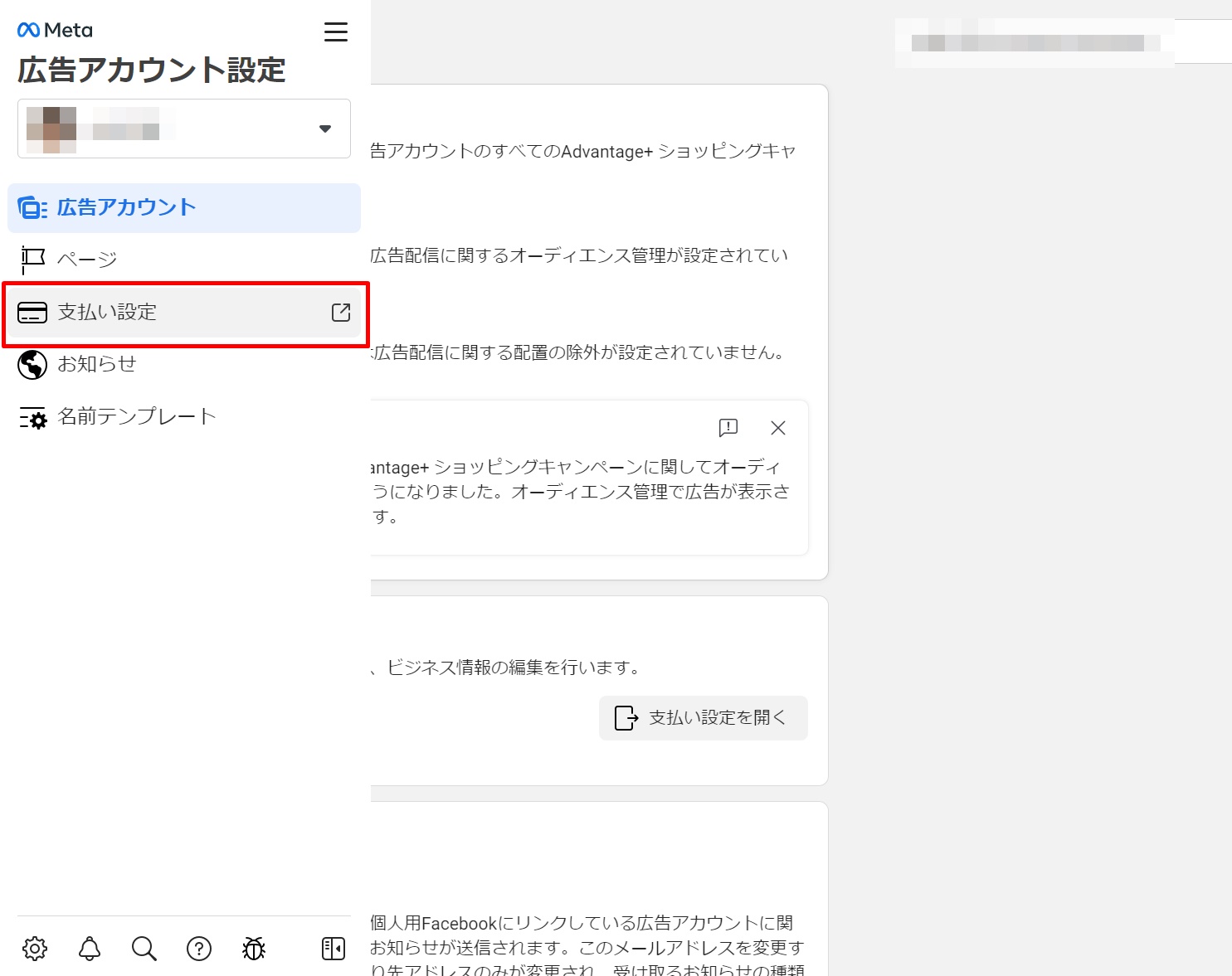Dismiss the Advantage+ notice banner
Viewport: 1232px width, 976px height.
pyautogui.click(x=778, y=428)
